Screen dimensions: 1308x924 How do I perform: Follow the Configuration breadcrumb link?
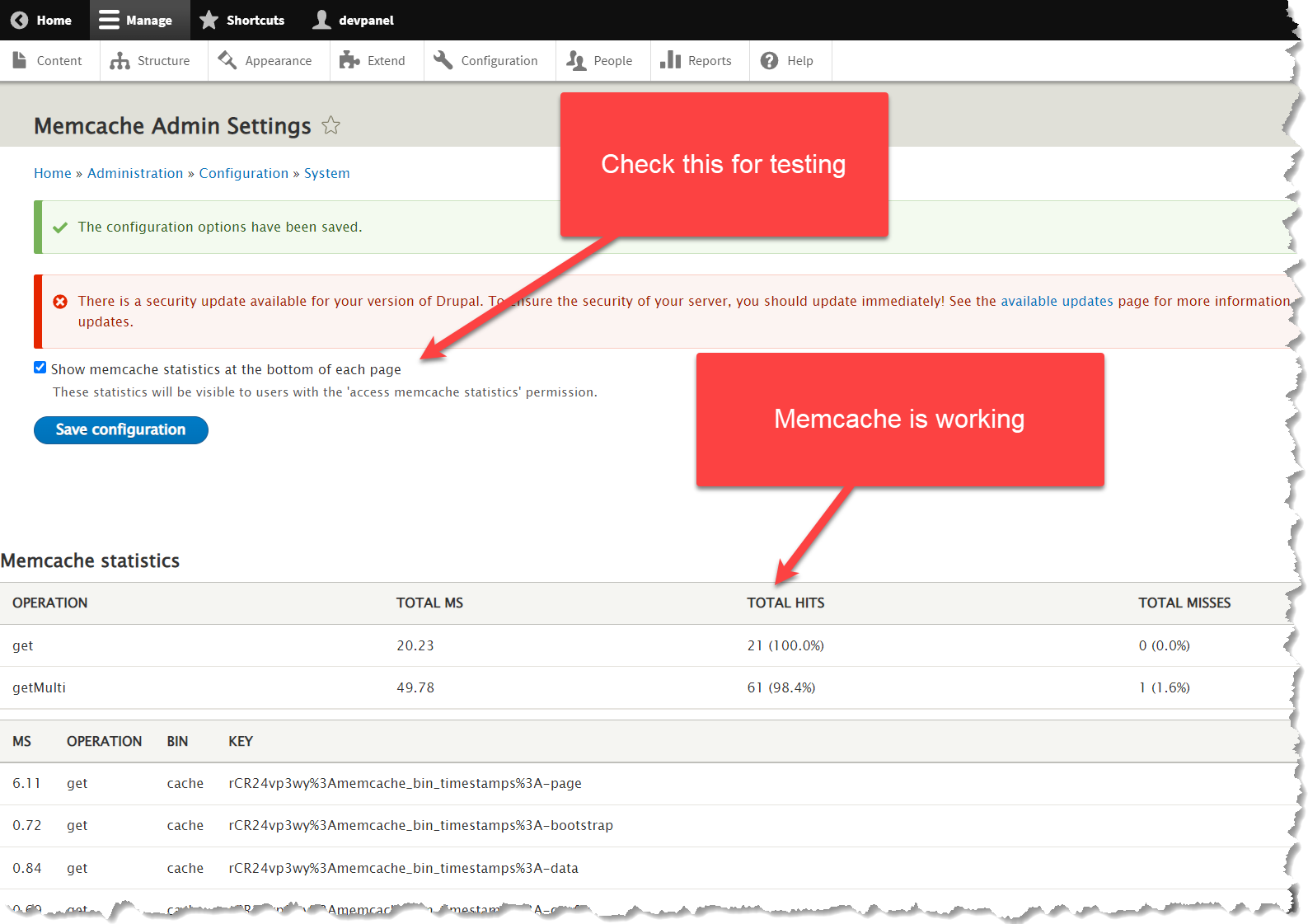point(244,173)
